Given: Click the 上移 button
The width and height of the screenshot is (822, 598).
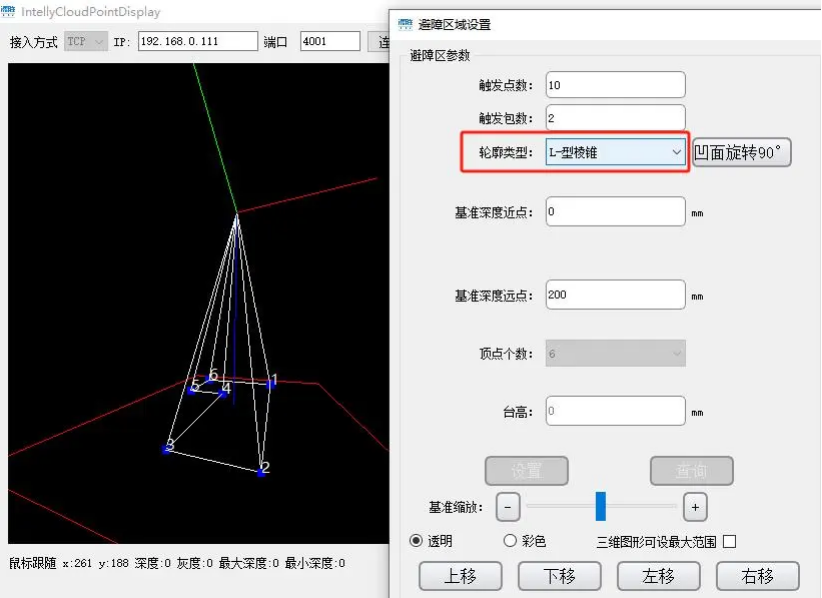Looking at the screenshot, I should [x=460, y=576].
